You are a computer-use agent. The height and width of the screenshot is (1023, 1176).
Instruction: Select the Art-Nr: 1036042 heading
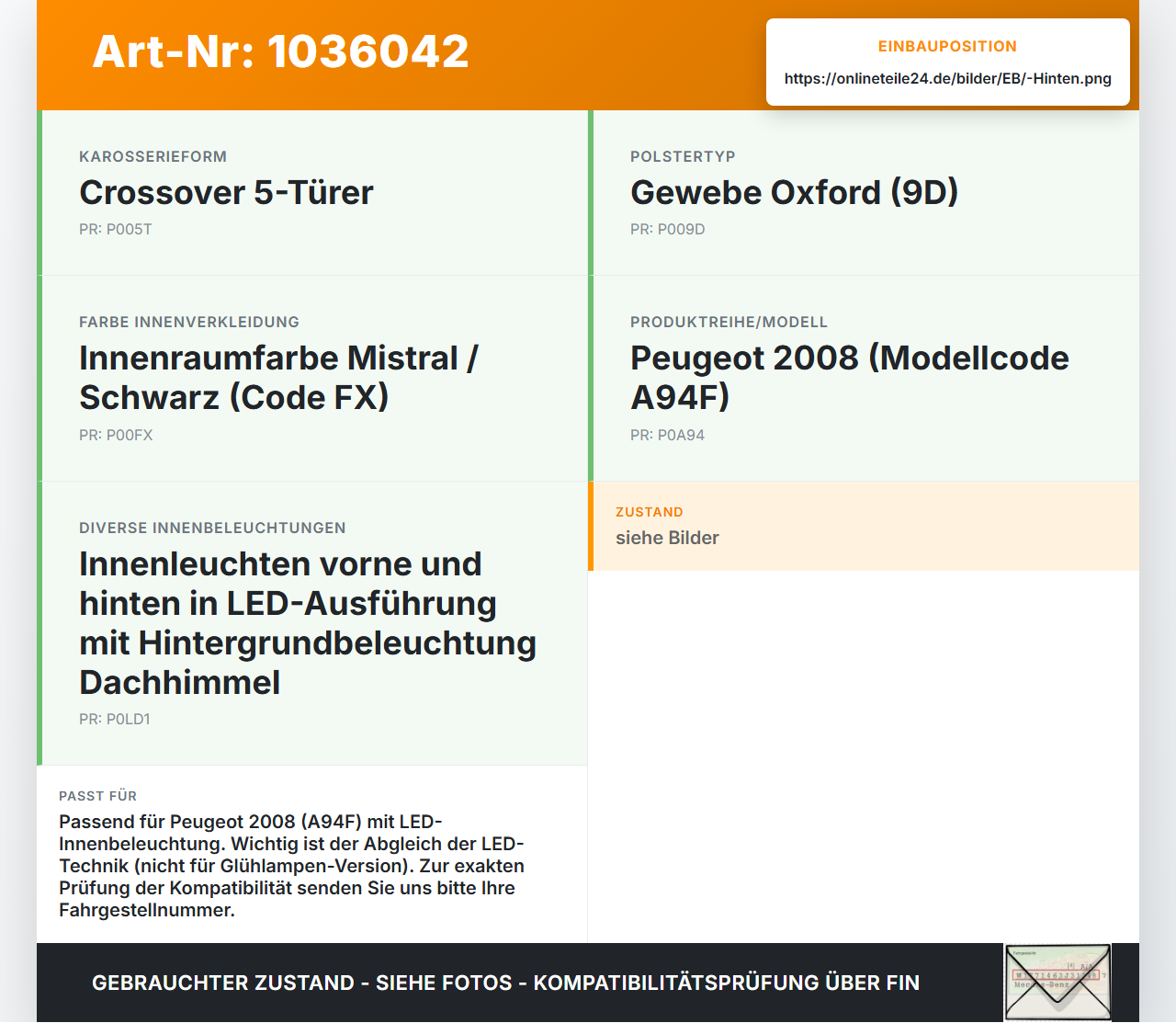[280, 51]
